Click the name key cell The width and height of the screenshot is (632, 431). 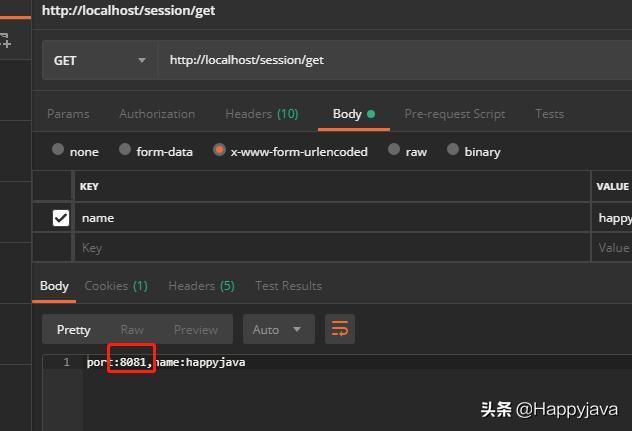[x=332, y=218]
